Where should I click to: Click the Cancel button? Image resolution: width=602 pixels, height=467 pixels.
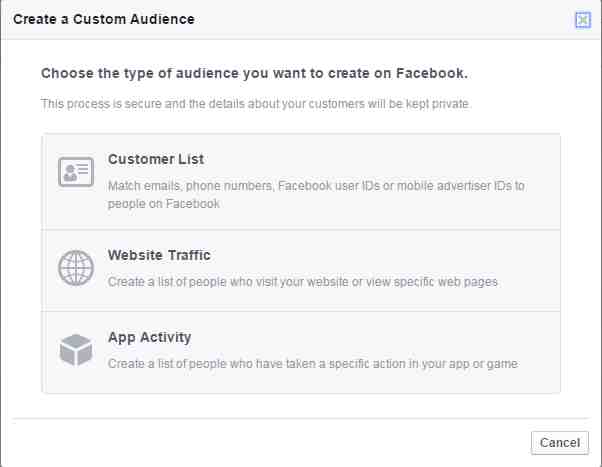[x=560, y=443]
